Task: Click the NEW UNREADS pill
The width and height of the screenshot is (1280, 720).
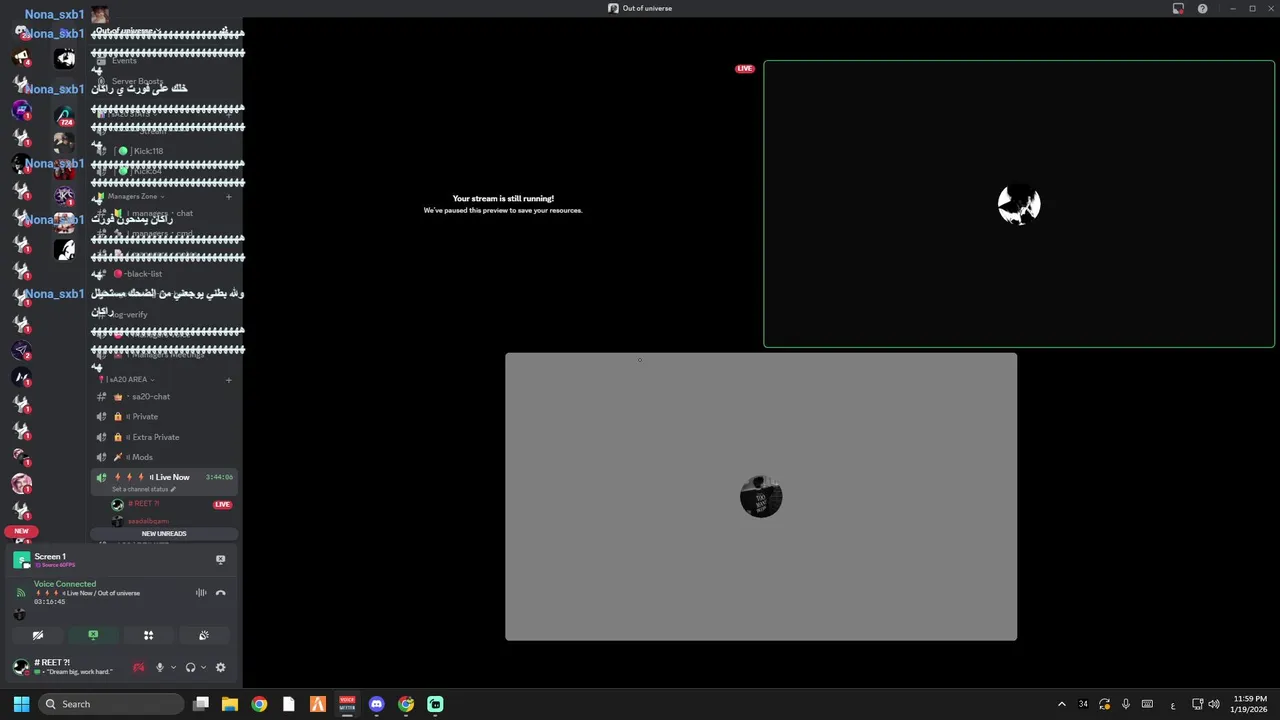Action: tap(164, 534)
